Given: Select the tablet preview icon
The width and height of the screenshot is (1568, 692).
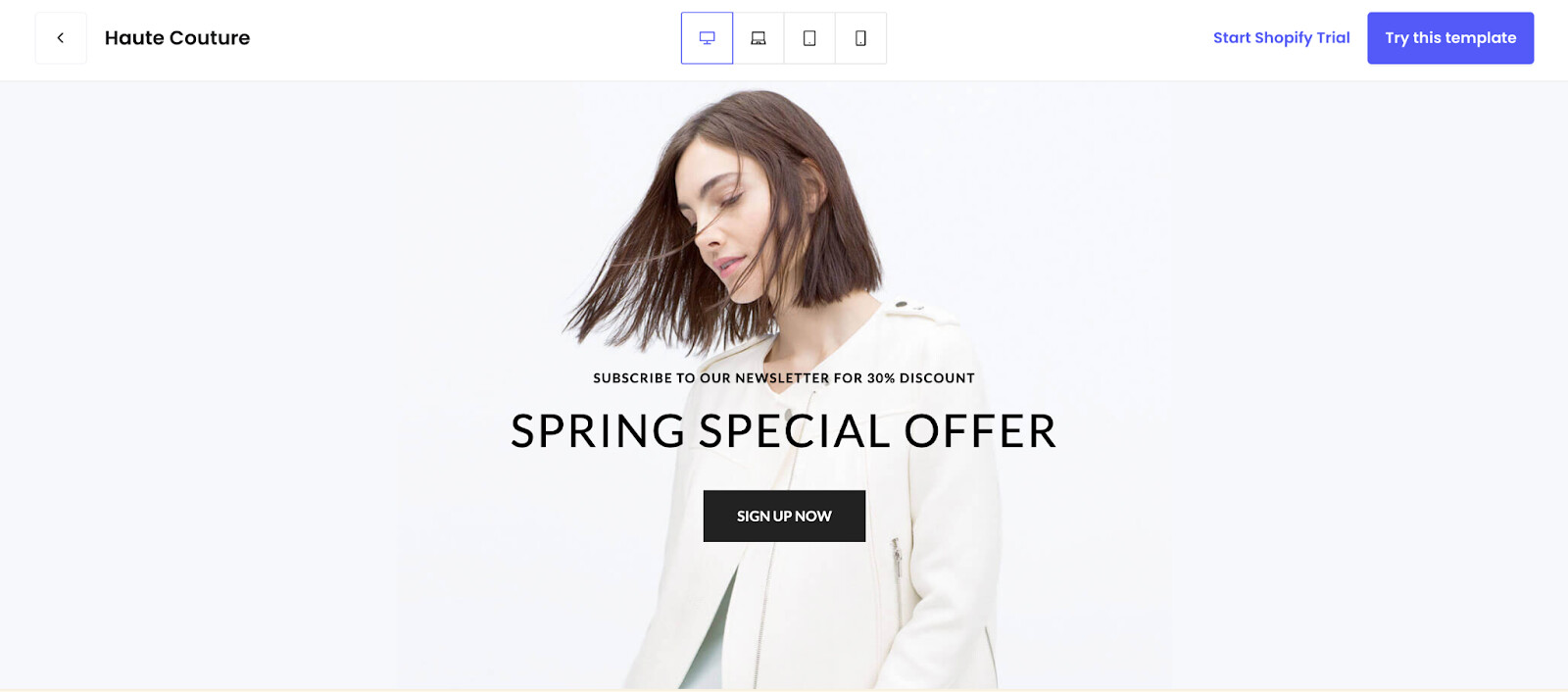Looking at the screenshot, I should (x=809, y=38).
